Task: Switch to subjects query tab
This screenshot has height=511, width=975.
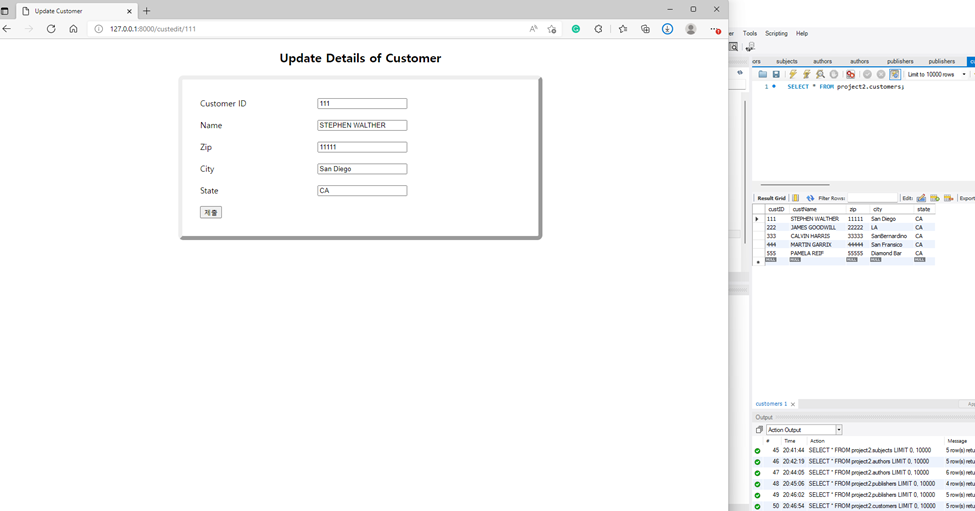Action: 787,61
